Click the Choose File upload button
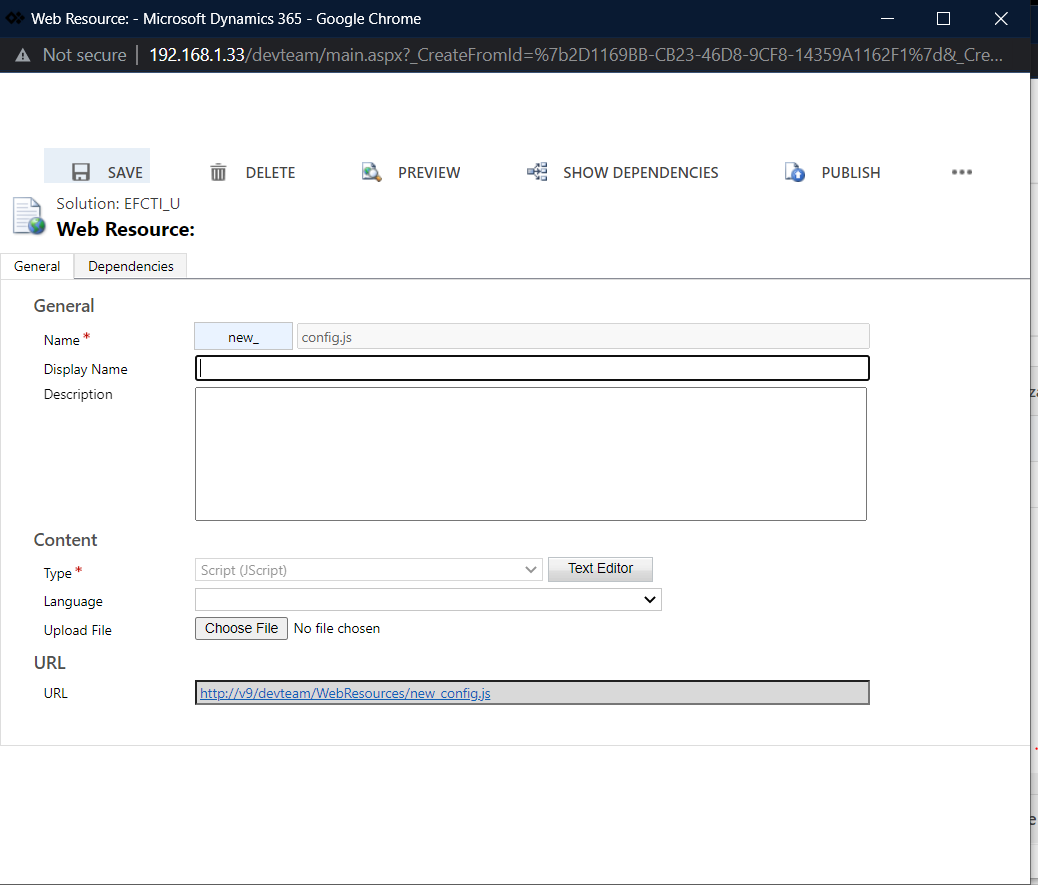 coord(241,629)
